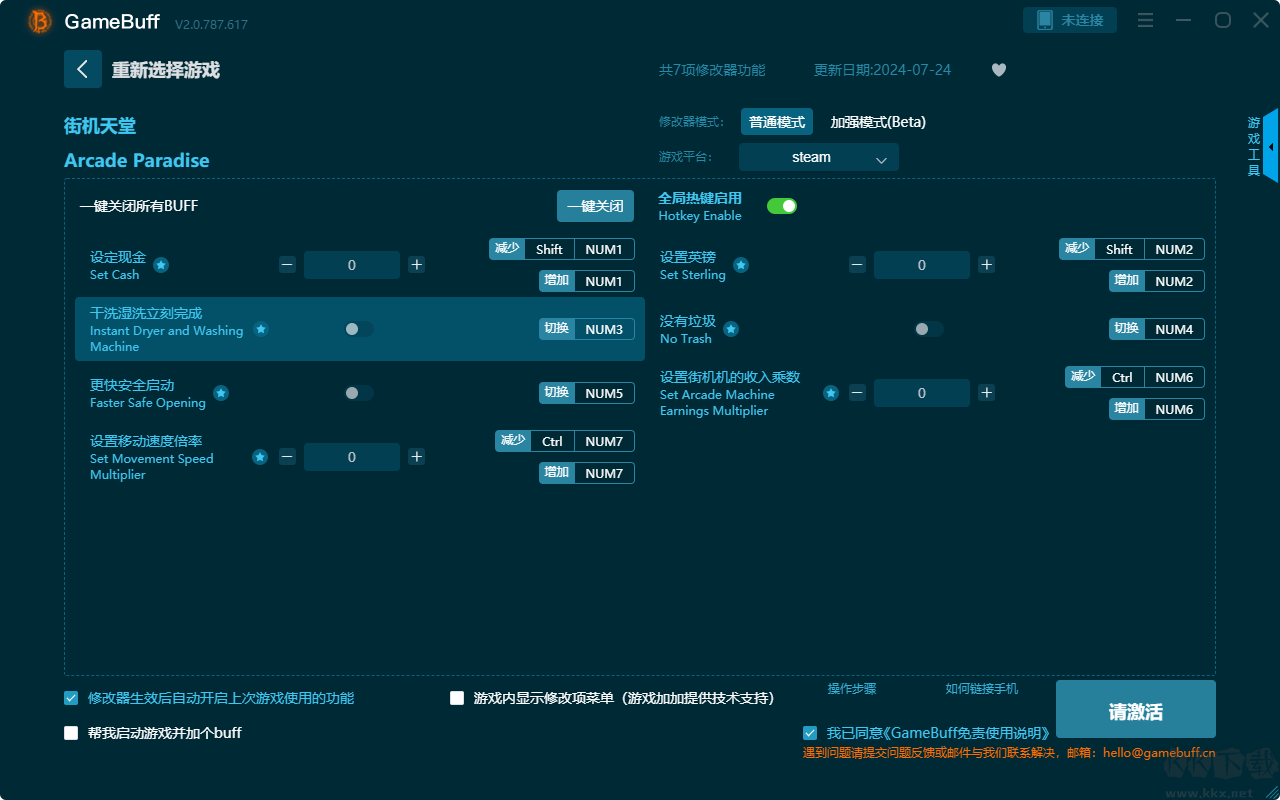Click the 减少 Shift NUM2 hotkey button

(1132, 249)
